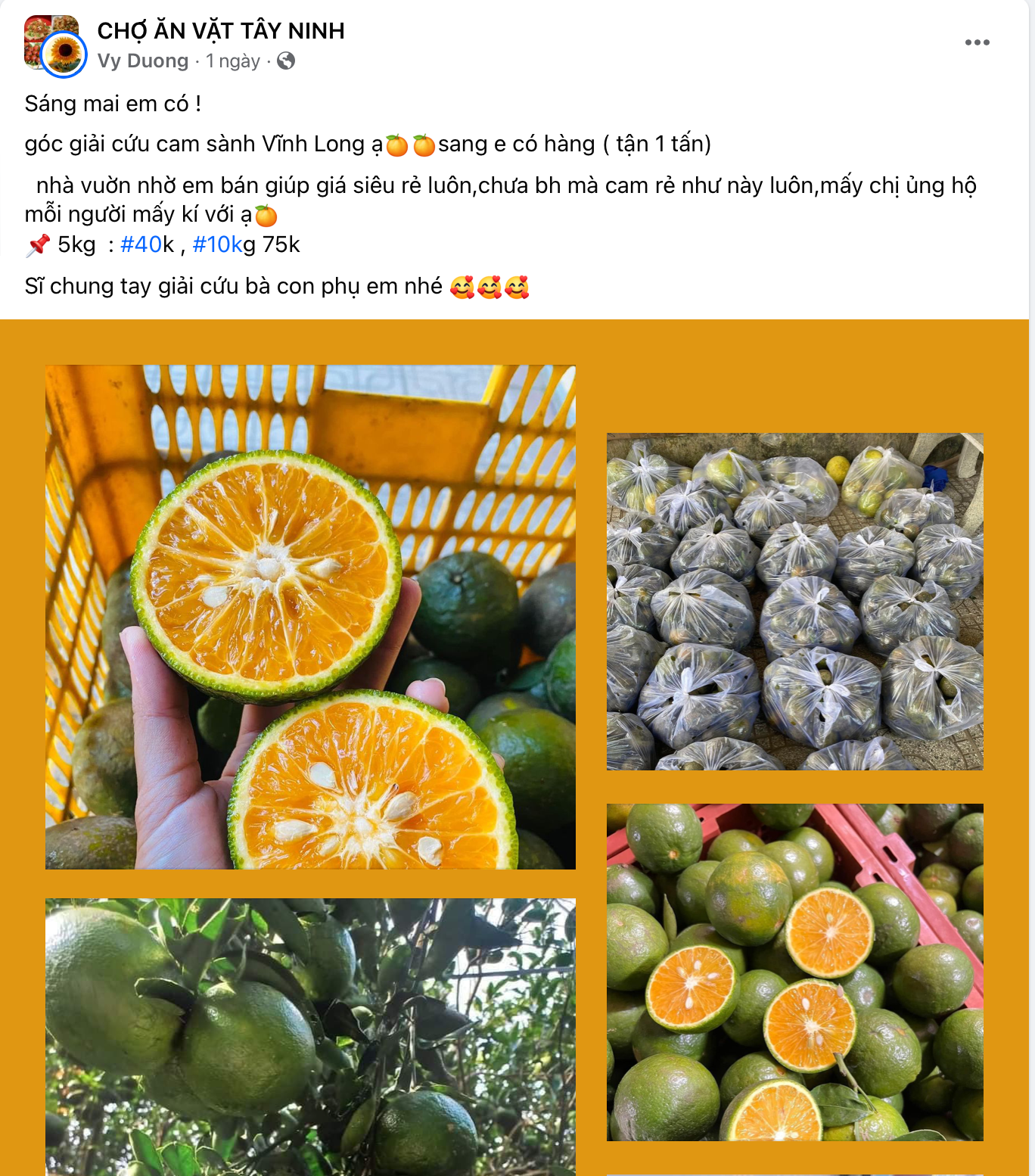Open the photo of plastic bags of oranges

tap(794, 602)
